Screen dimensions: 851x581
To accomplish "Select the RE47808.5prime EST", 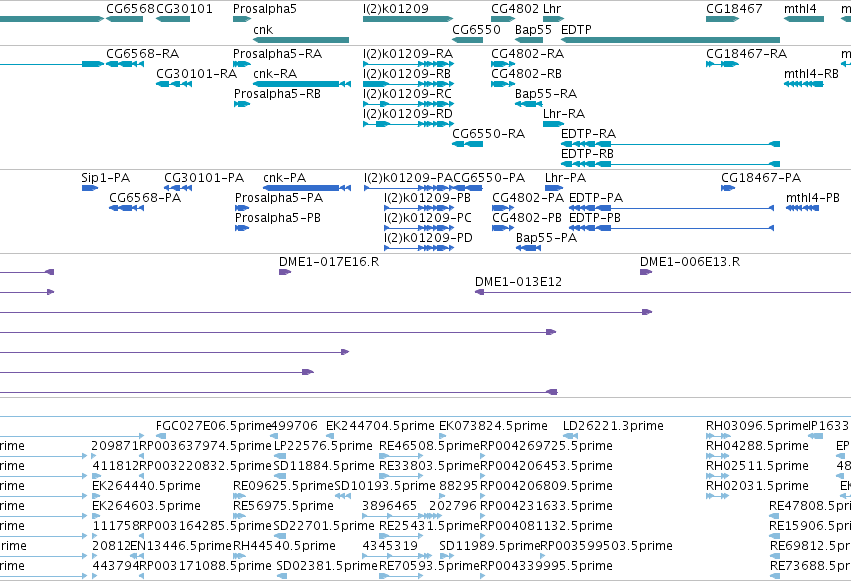I will click(x=774, y=516).
